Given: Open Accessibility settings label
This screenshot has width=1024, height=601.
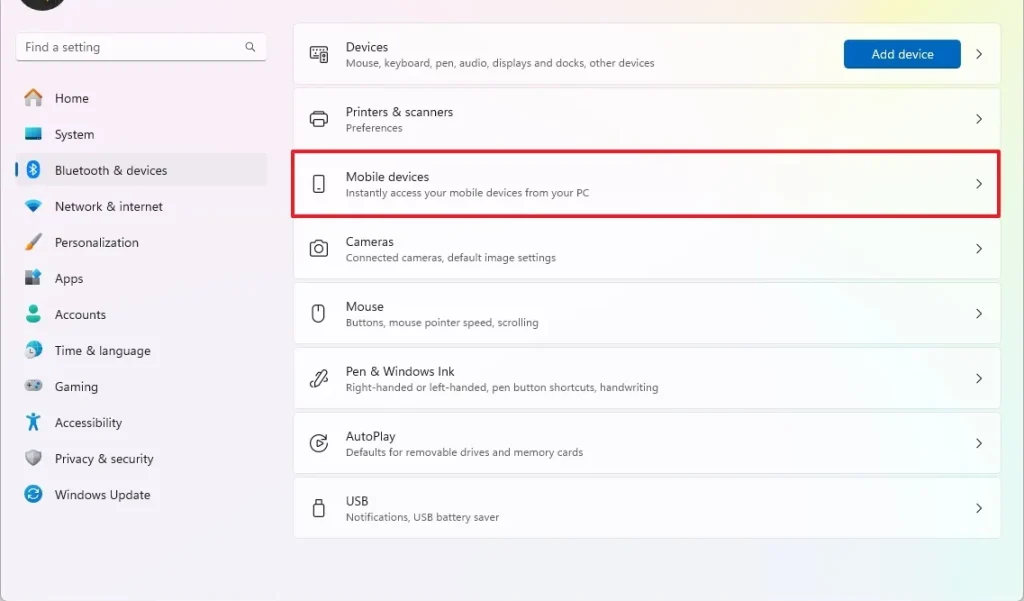Looking at the screenshot, I should coord(88,423).
